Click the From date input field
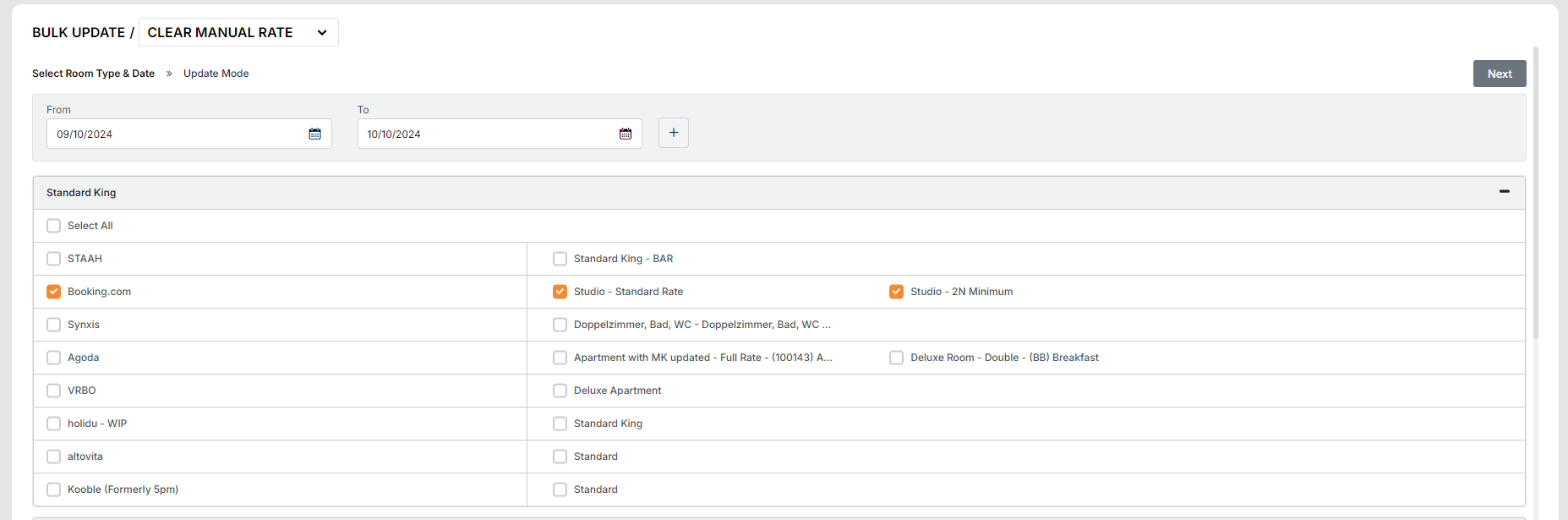 (x=178, y=134)
